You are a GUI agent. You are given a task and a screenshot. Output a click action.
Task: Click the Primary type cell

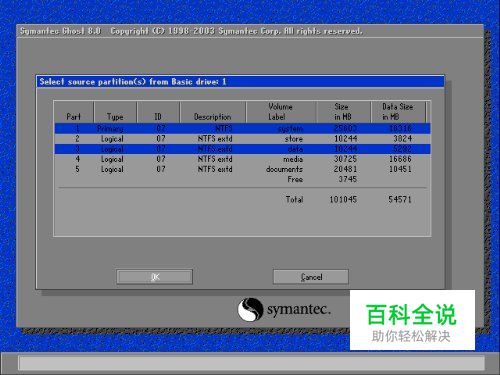click(x=110, y=129)
